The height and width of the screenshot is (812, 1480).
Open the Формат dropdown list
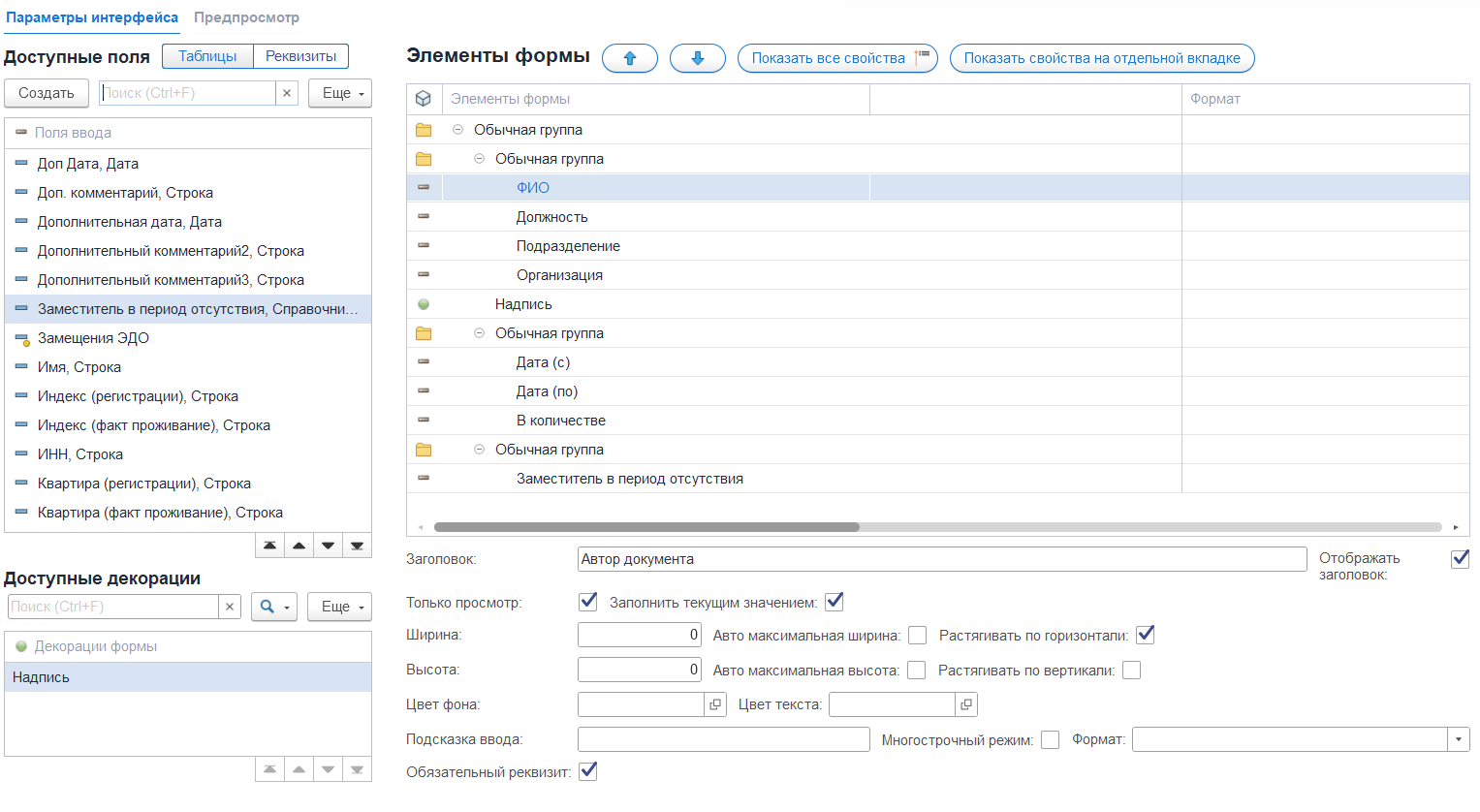pyautogui.click(x=1459, y=739)
